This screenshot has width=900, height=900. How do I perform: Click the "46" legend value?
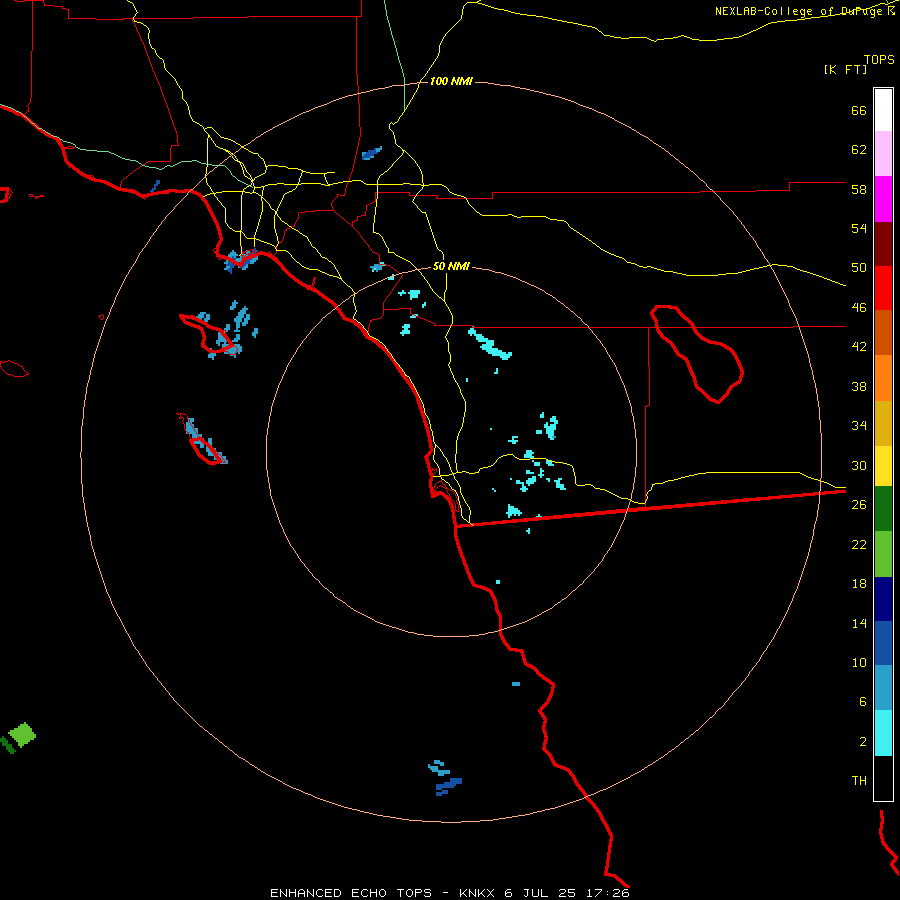click(859, 308)
